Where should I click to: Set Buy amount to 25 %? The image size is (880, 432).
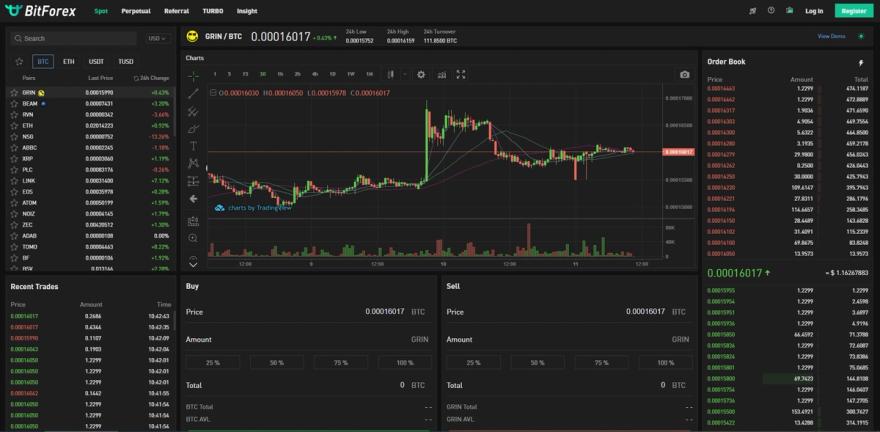213,362
